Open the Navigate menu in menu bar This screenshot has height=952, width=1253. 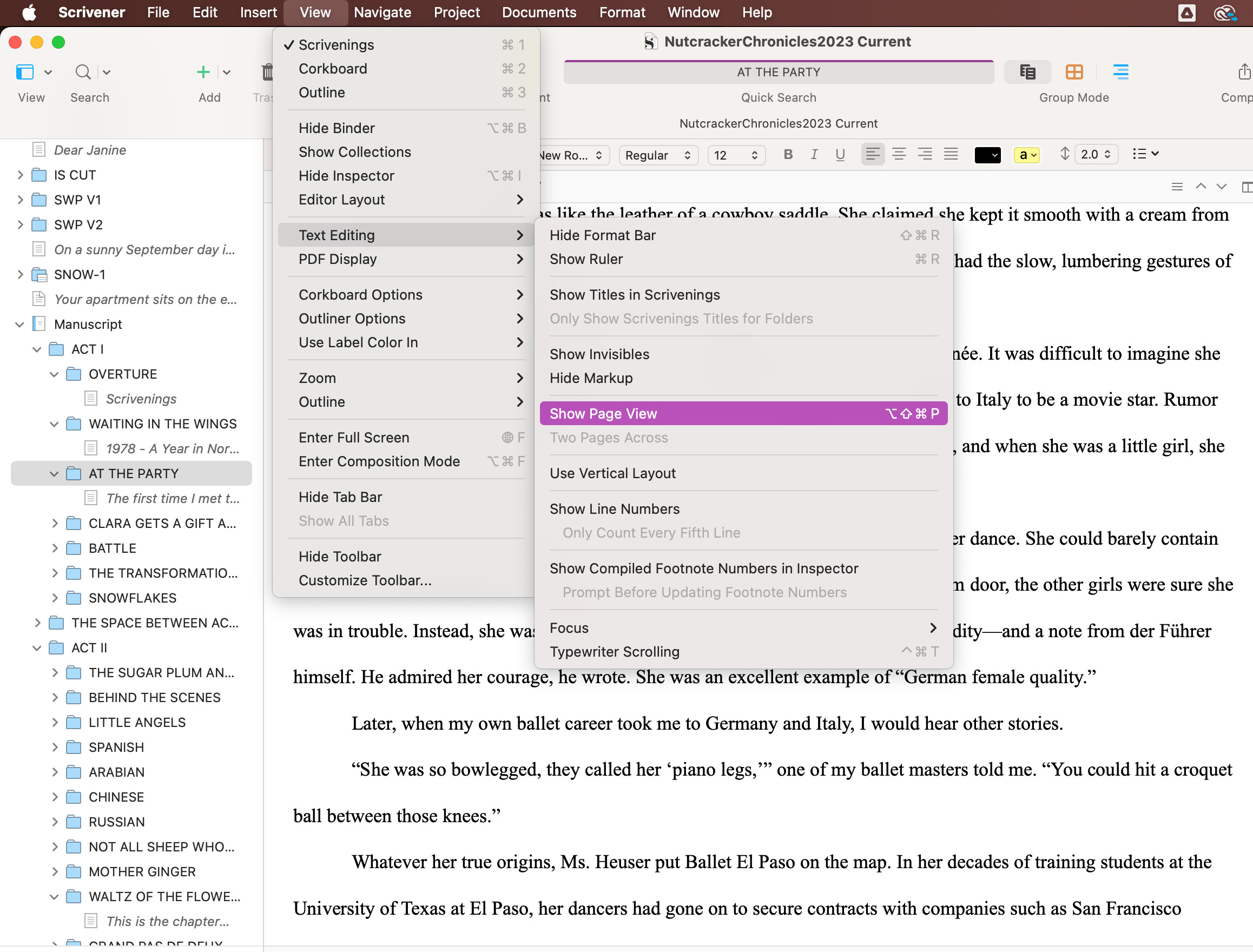pyautogui.click(x=383, y=12)
